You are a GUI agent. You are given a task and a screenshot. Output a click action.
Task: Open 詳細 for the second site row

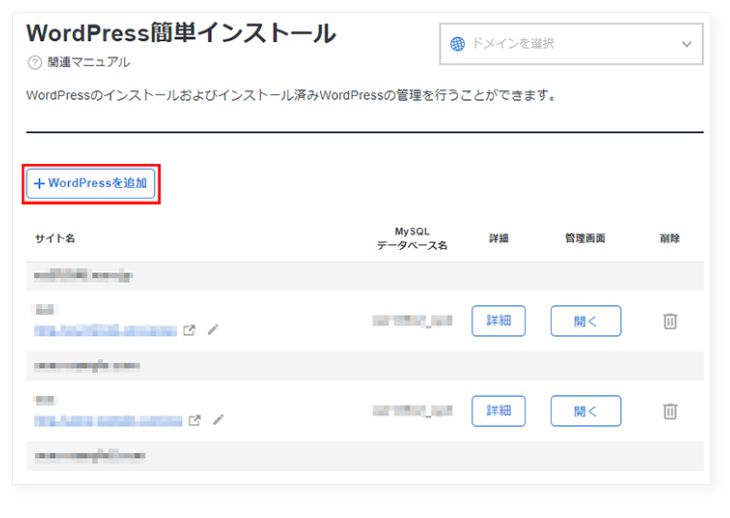pyautogui.click(x=499, y=411)
